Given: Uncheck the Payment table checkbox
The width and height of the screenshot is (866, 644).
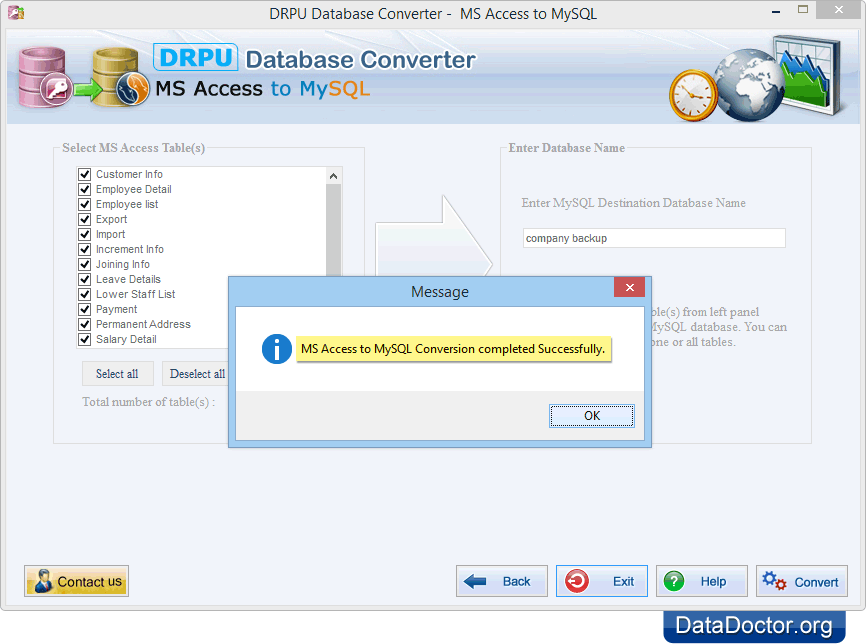Looking at the screenshot, I should coord(85,309).
